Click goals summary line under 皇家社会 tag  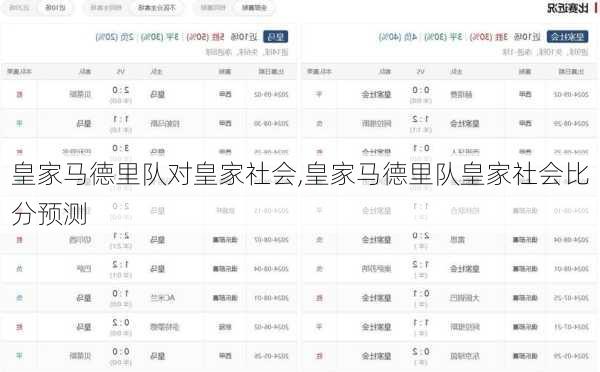pos(545,52)
